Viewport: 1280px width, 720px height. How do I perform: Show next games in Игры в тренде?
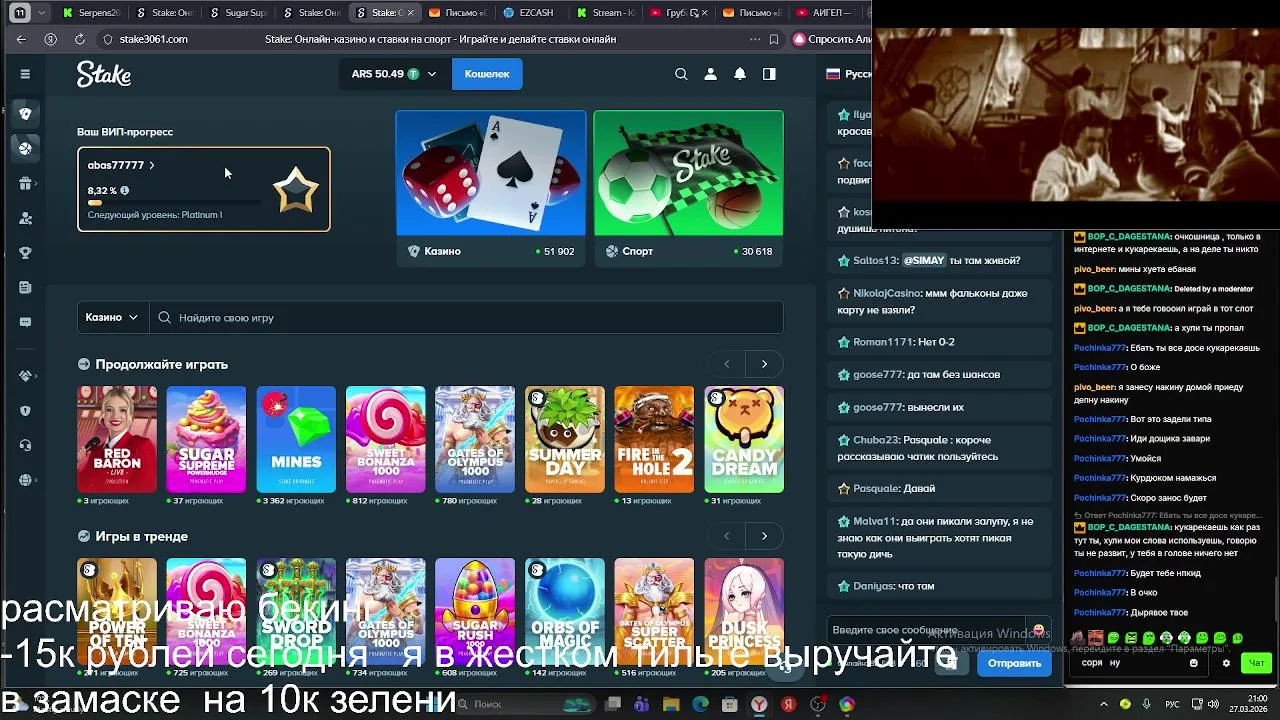(x=764, y=536)
